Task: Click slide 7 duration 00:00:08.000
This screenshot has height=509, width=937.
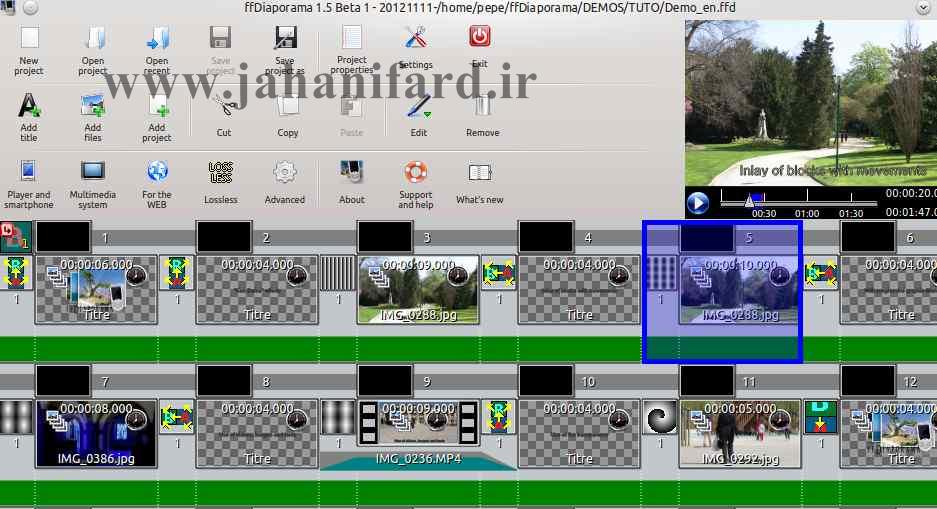Action: pyautogui.click(x=96, y=409)
